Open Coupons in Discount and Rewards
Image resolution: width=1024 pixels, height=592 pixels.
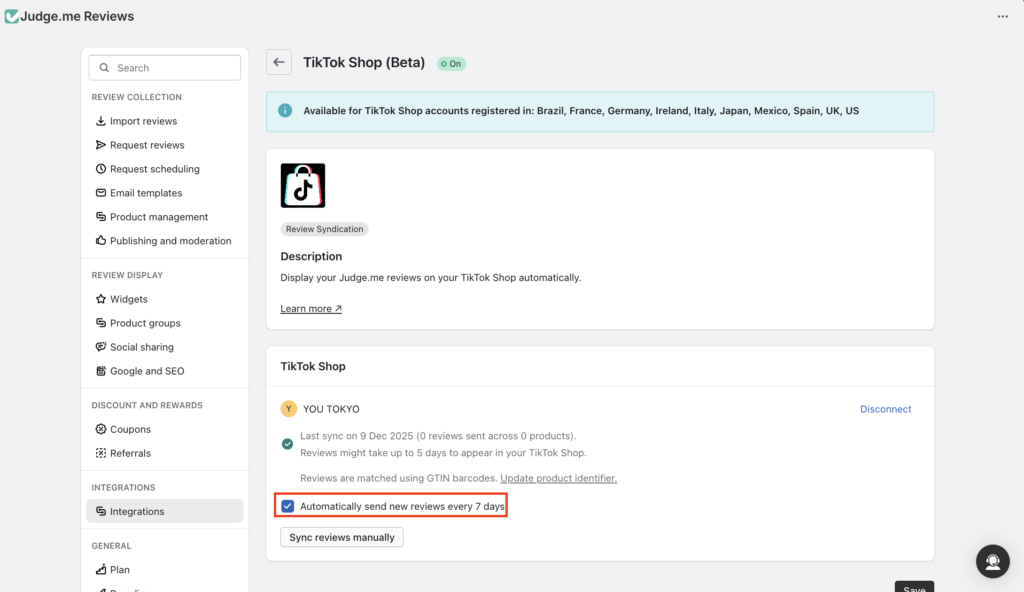point(130,429)
